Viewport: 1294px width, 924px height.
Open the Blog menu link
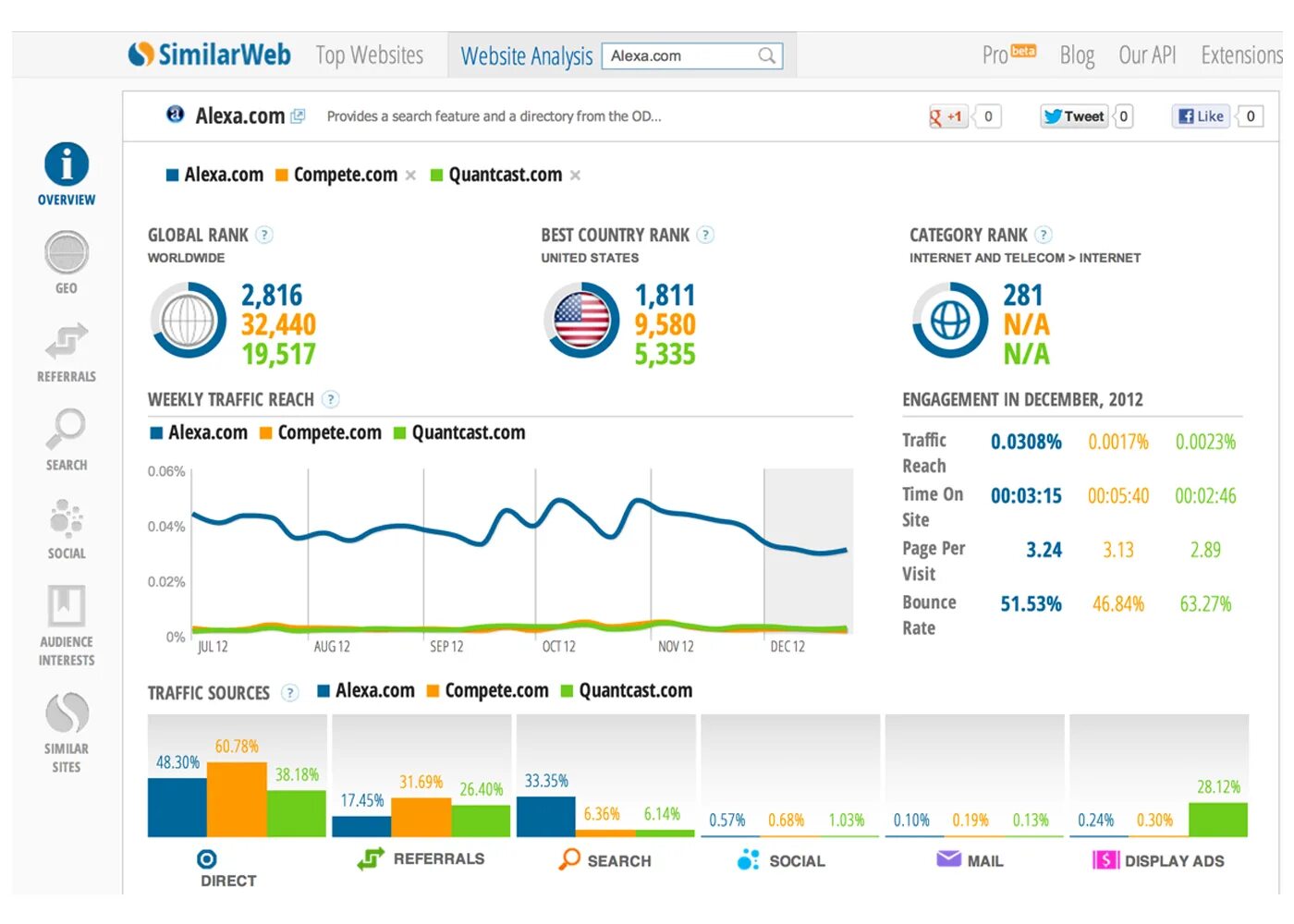point(1077,55)
